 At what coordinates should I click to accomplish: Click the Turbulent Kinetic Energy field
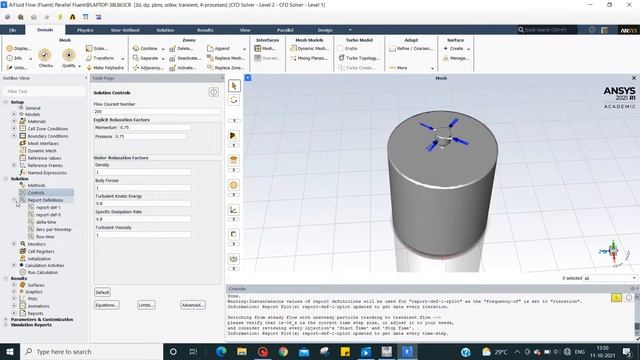coord(143,203)
